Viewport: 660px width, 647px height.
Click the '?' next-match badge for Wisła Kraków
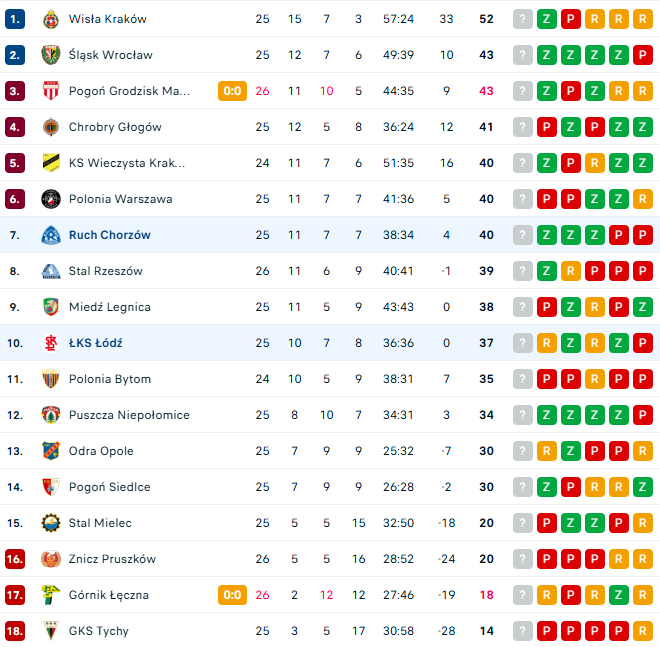point(523,19)
